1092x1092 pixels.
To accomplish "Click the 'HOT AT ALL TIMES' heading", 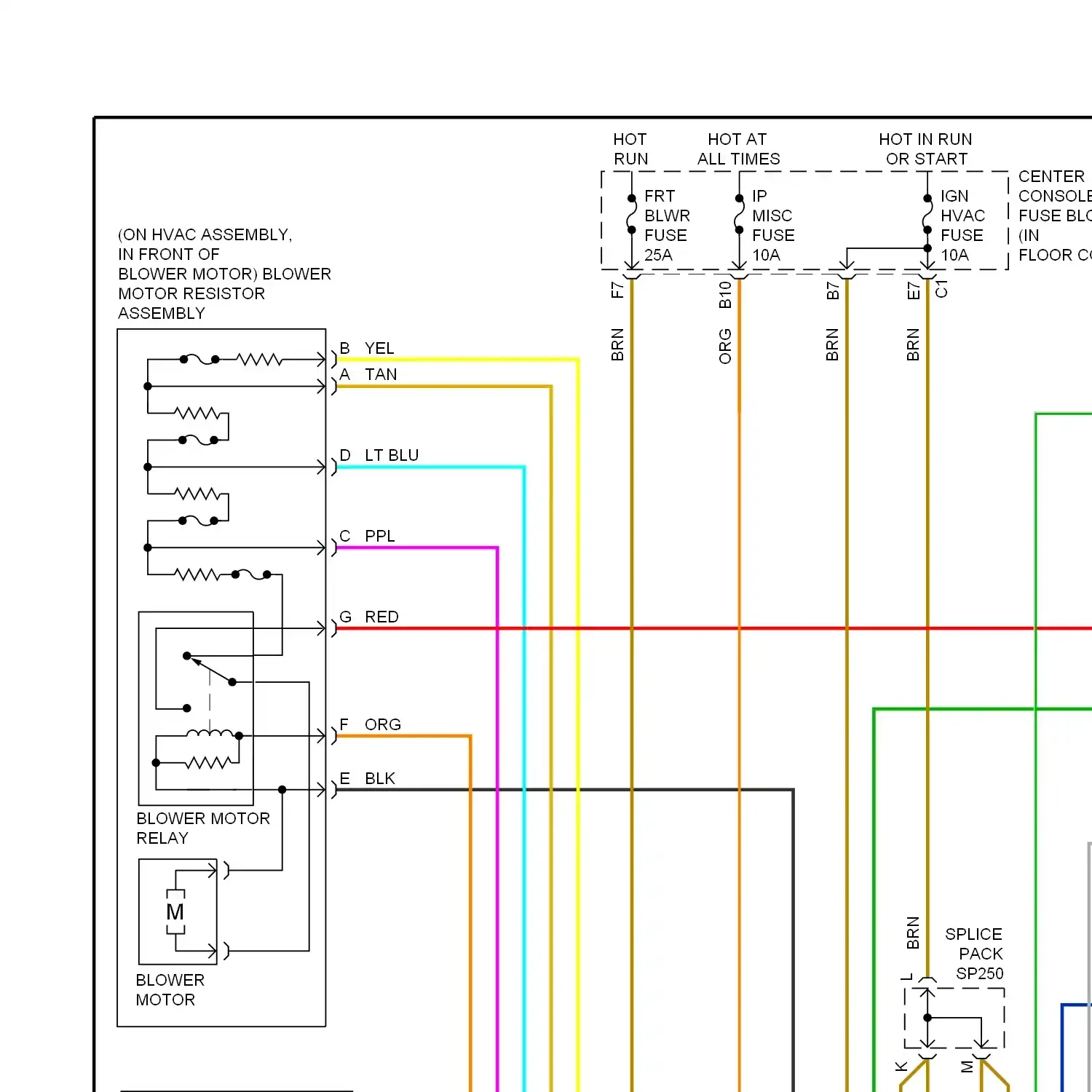I will click(738, 149).
